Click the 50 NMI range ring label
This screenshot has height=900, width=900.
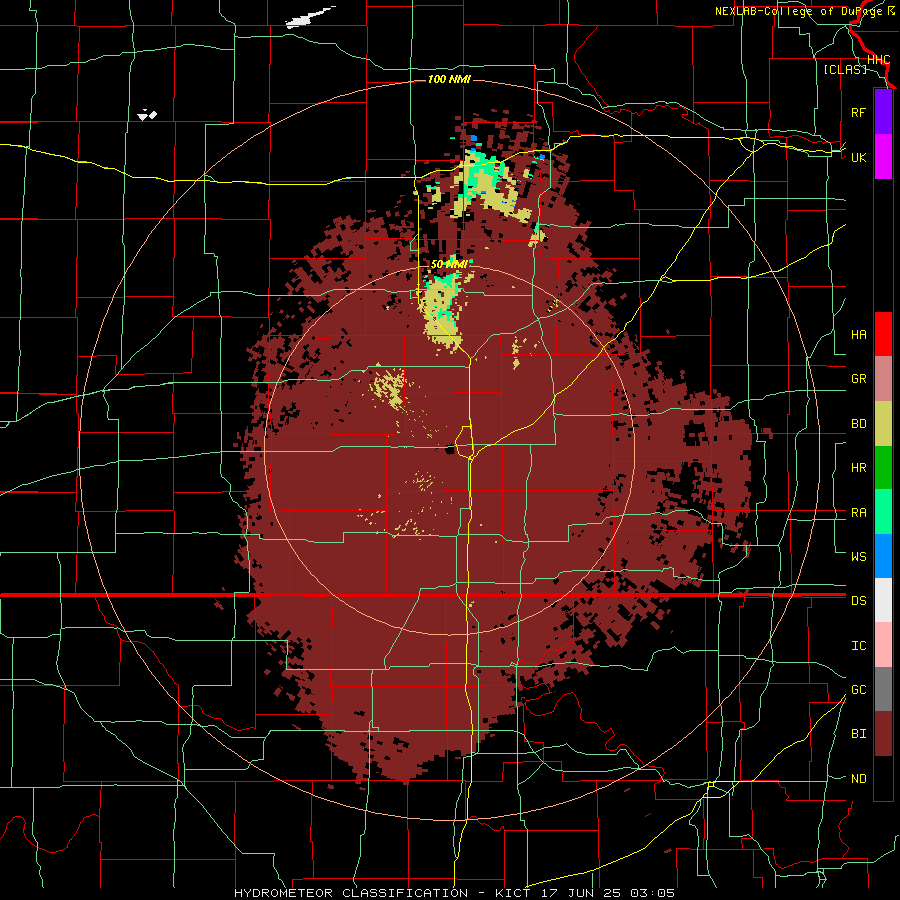pyautogui.click(x=449, y=264)
